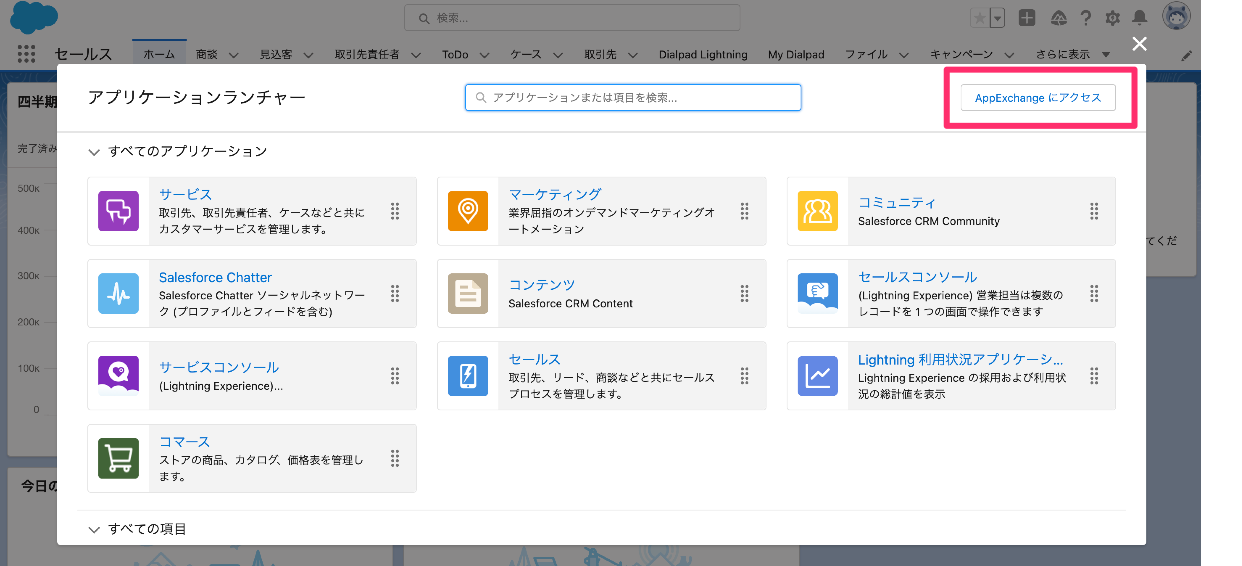The height and width of the screenshot is (566, 1242).
Task: Open the キャンペーン tab dropdown chevron
Action: click(x=1010, y=55)
